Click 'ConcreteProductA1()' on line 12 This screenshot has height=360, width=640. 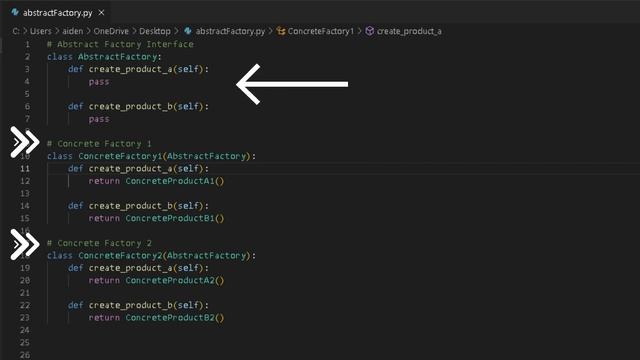[175, 181]
